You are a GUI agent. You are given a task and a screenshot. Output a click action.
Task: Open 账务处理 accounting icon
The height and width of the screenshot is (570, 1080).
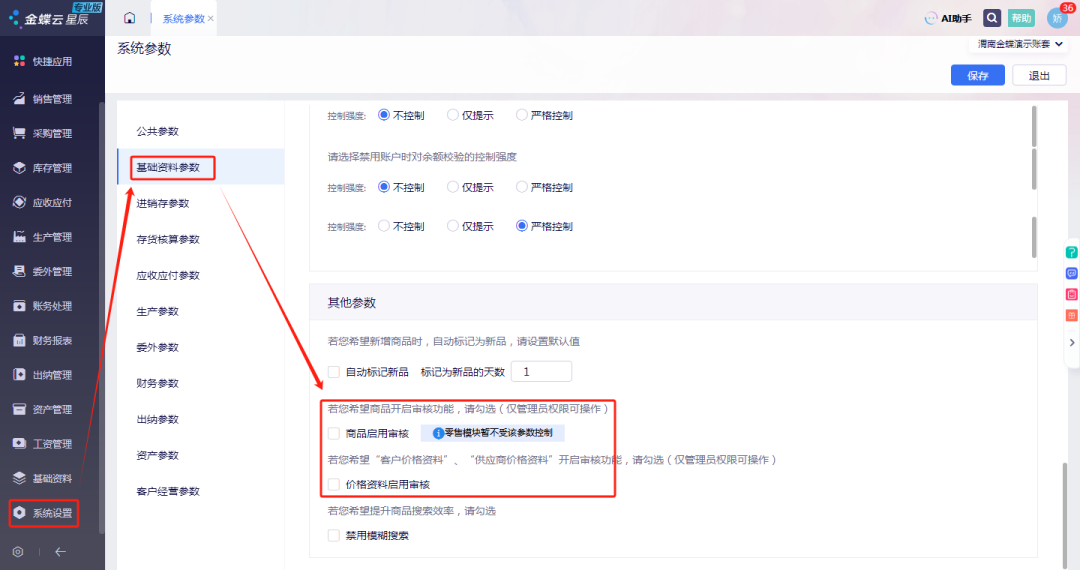(19, 306)
